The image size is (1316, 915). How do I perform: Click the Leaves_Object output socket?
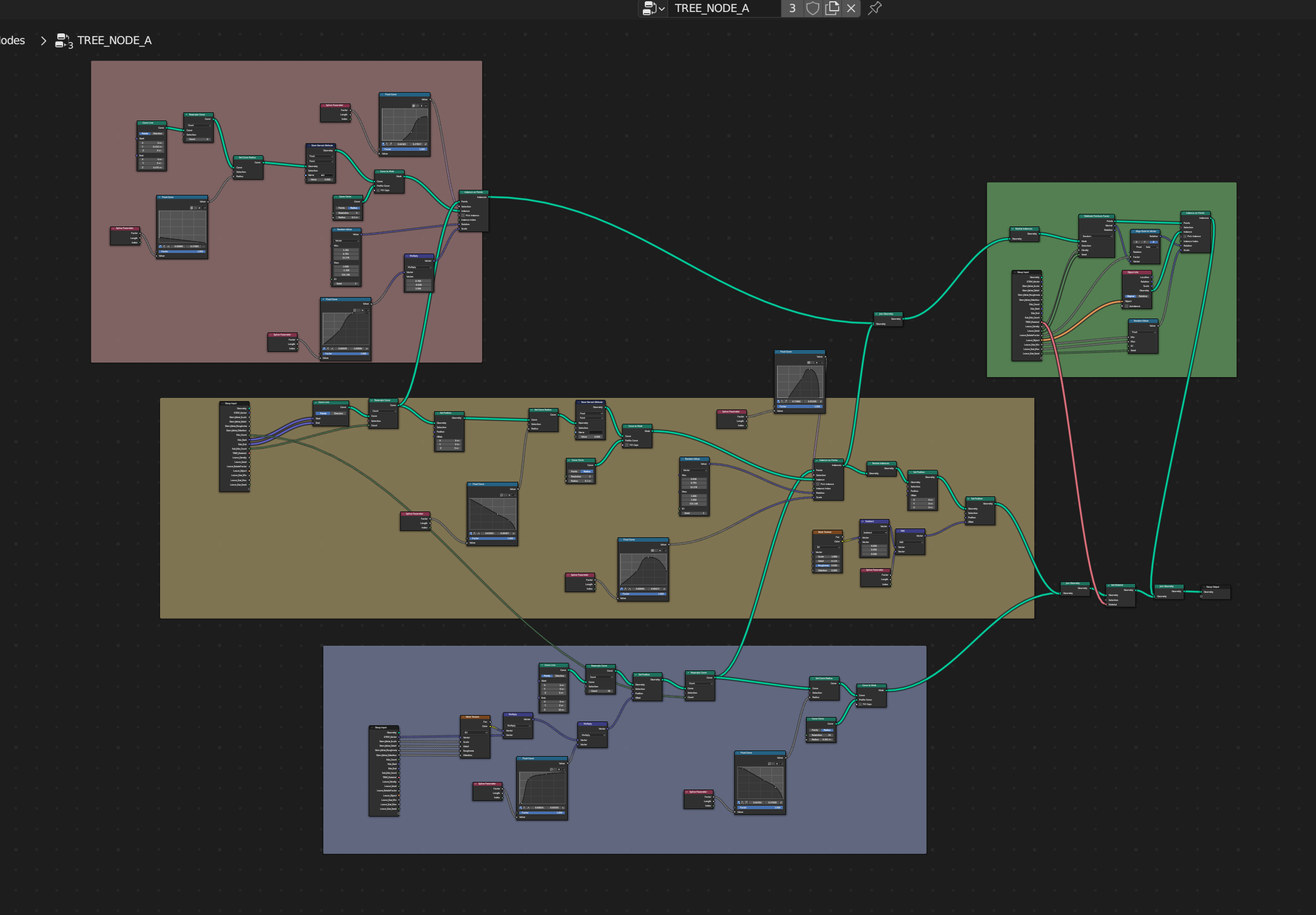tap(1042, 340)
